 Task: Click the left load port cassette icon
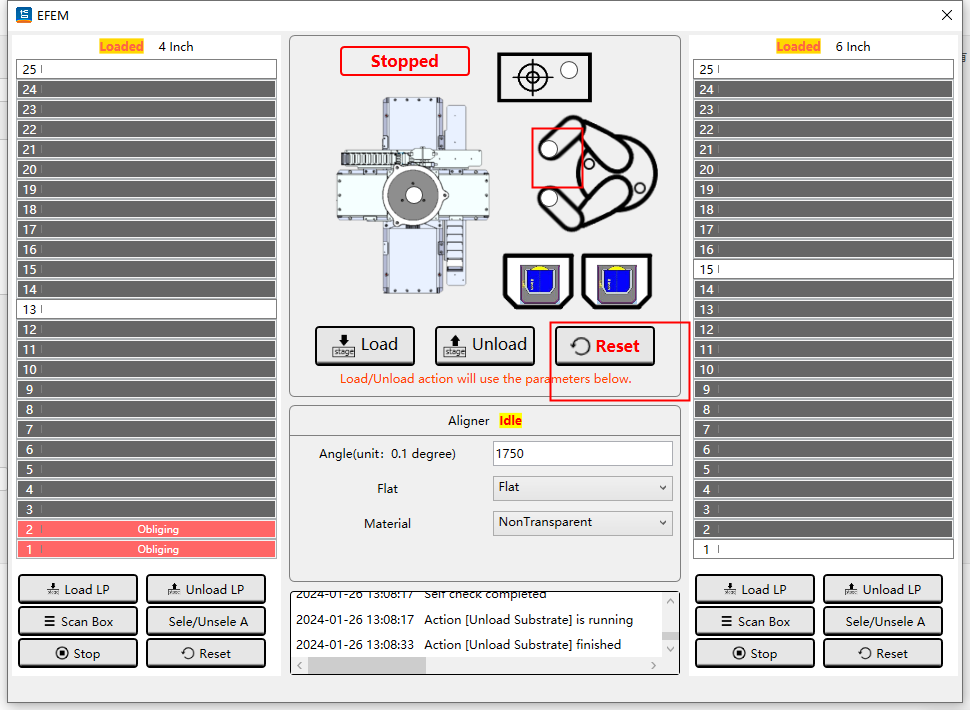tap(538, 281)
